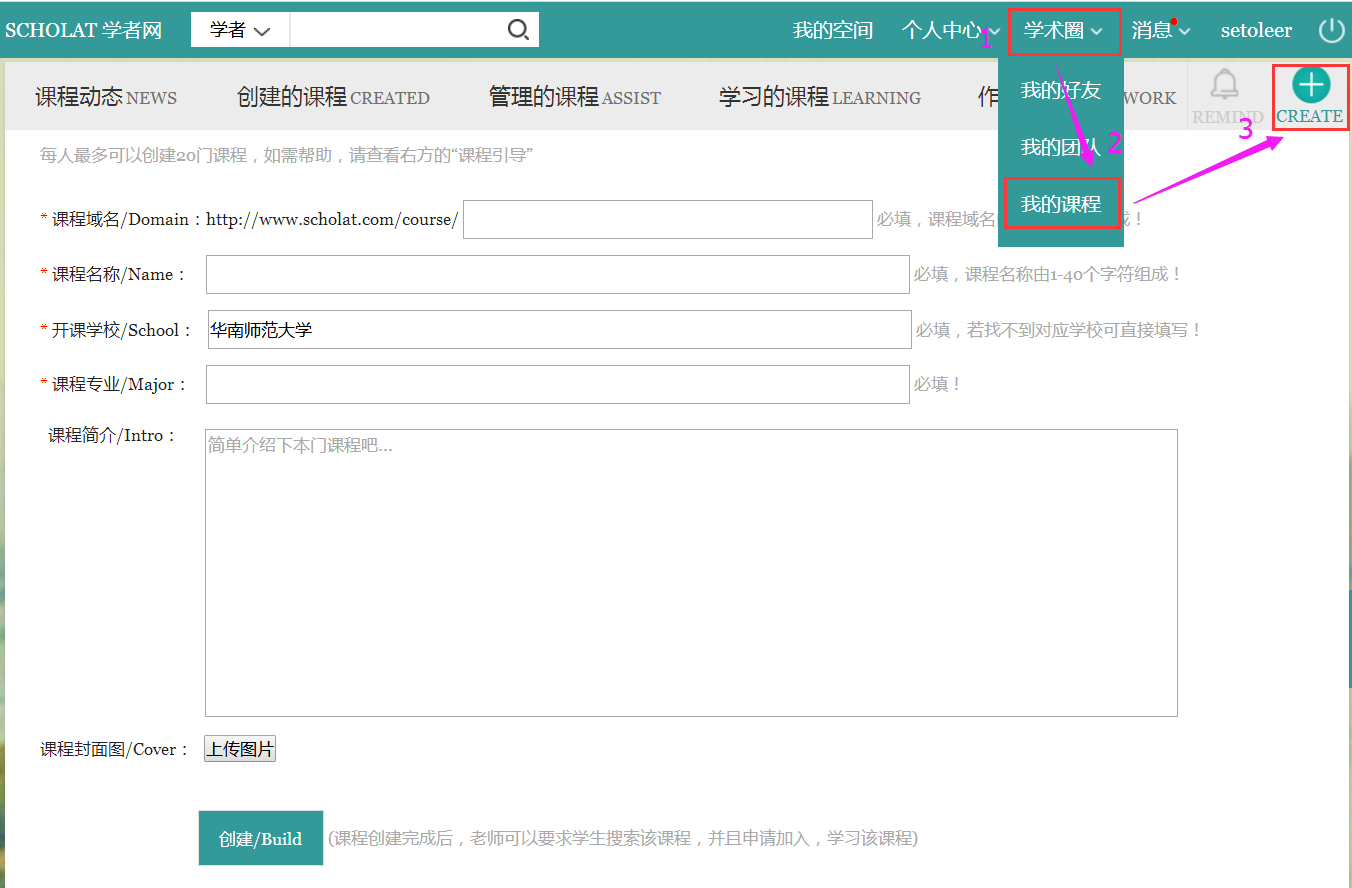Click the 上传图片 upload button
1352x888 pixels.
(x=240, y=749)
